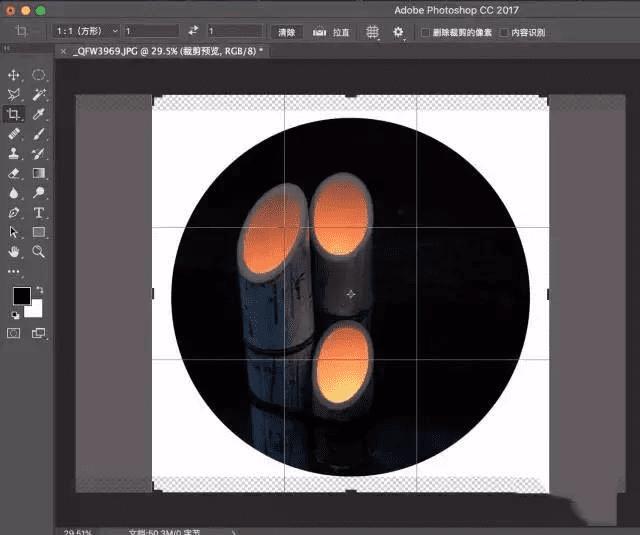Screen dimensions: 640x535
Task: Open the black foreground color swatch
Action: [x=21, y=296]
